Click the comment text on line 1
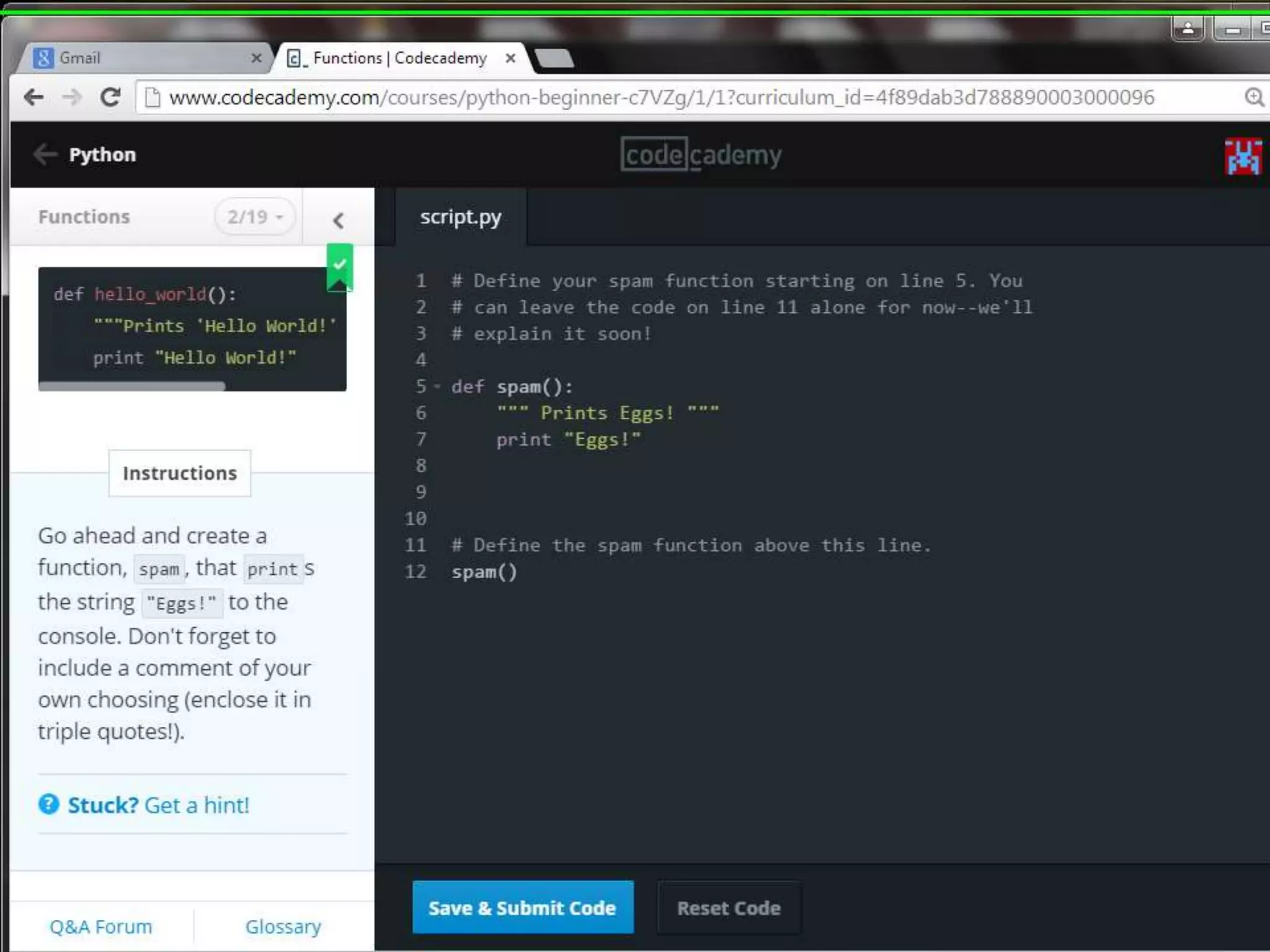This screenshot has height=952, width=1270. (737, 281)
